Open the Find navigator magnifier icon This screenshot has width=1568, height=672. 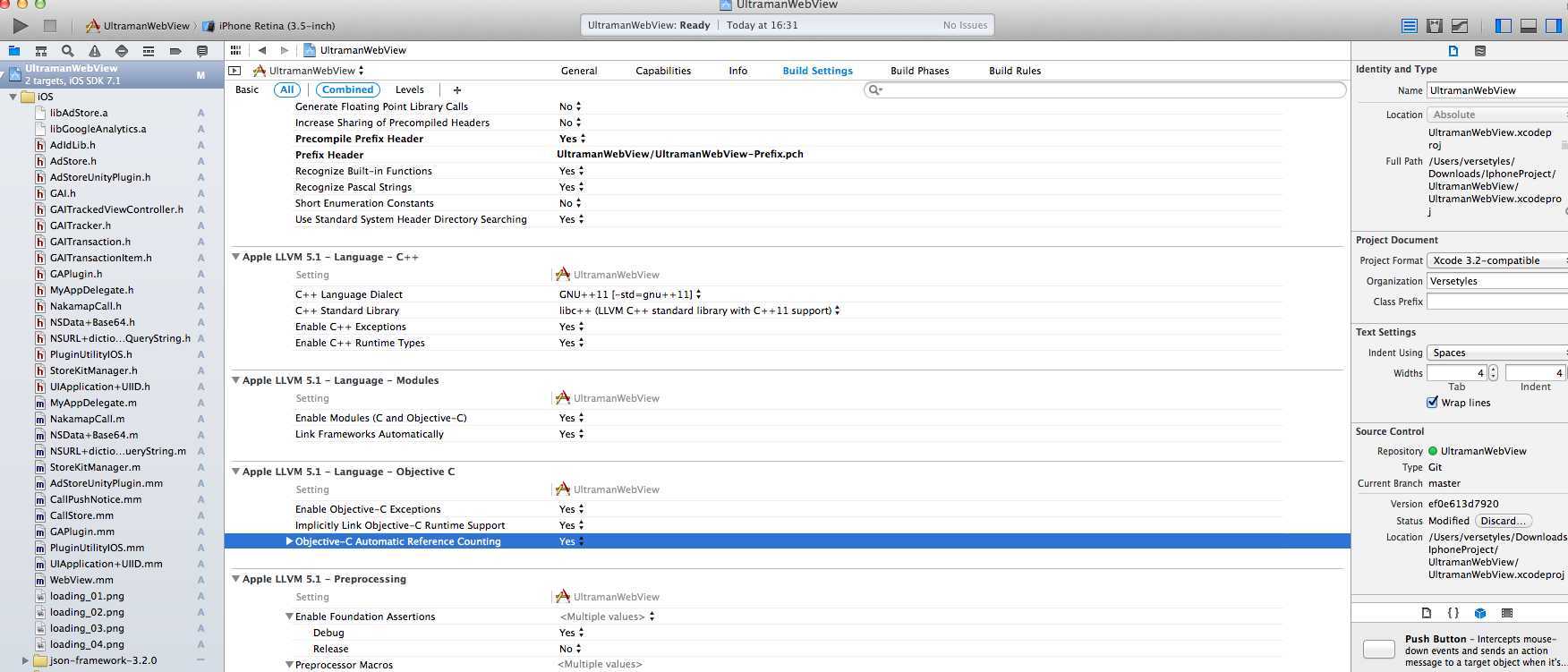pos(68,51)
